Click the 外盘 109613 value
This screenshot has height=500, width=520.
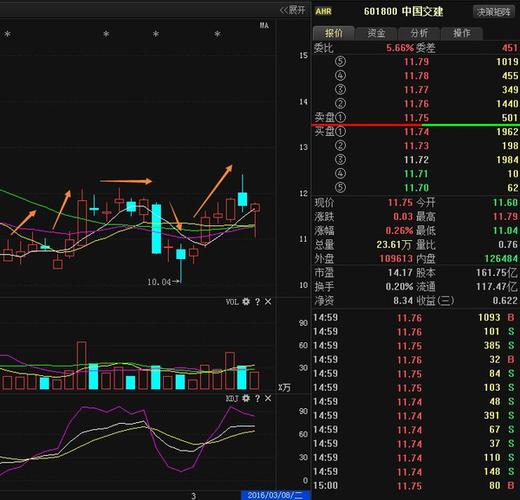coord(396,259)
